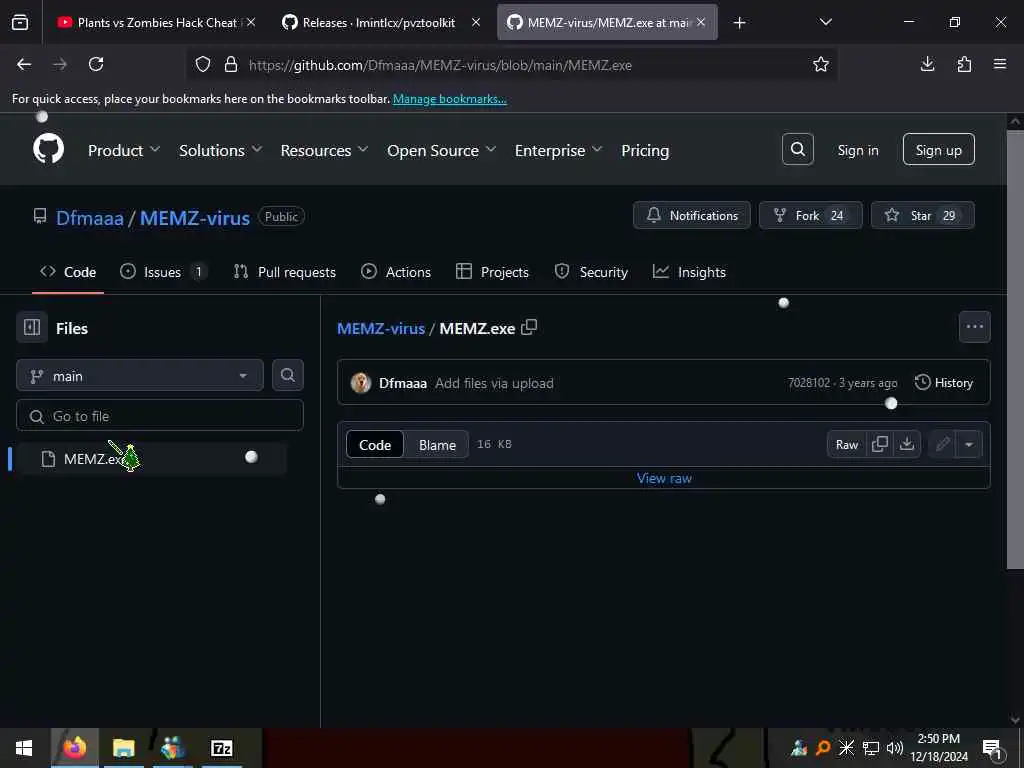Open Firefox View icon in tab bar
The image size is (1024, 768).
20,22
